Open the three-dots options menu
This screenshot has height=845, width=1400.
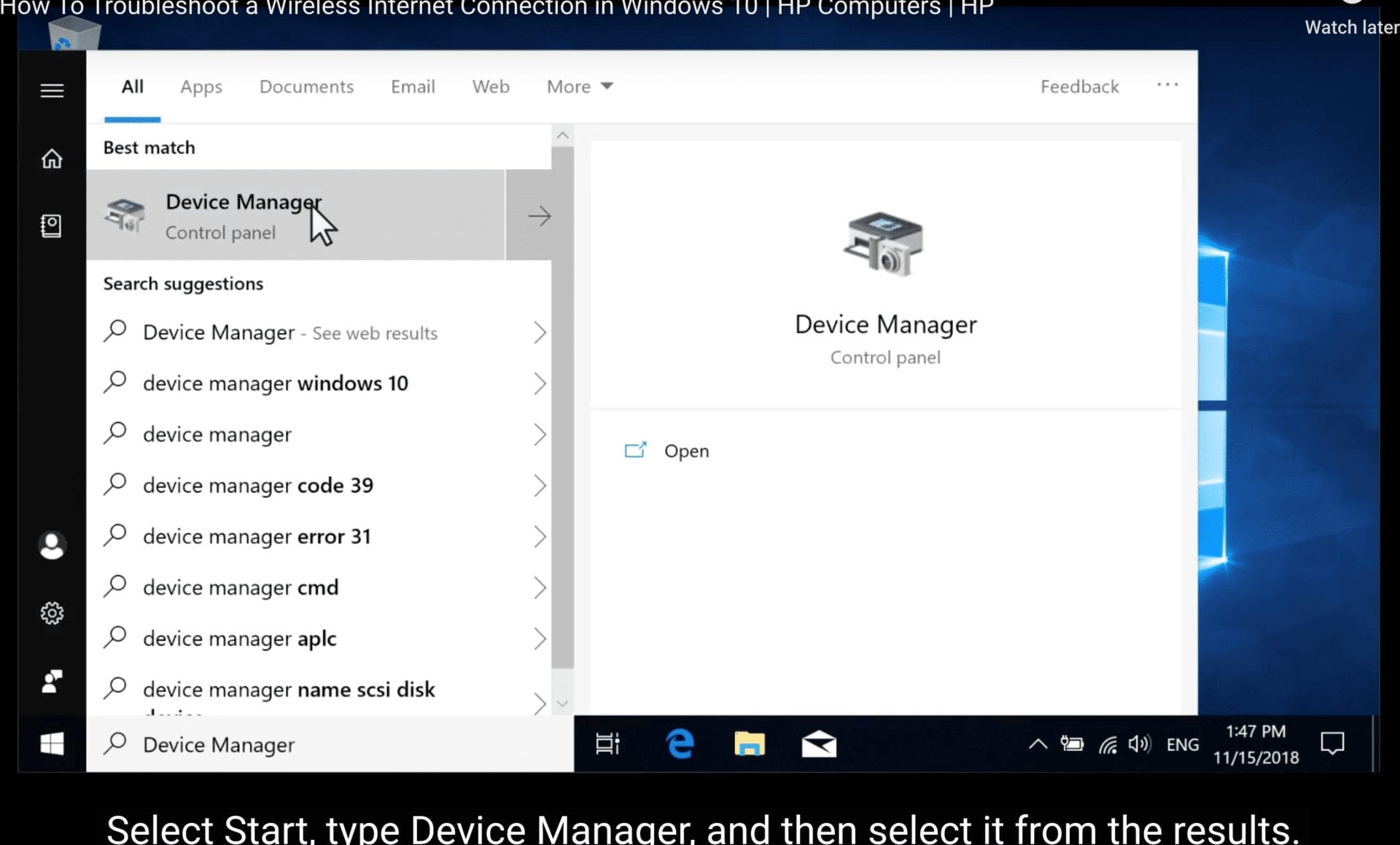[1167, 85]
